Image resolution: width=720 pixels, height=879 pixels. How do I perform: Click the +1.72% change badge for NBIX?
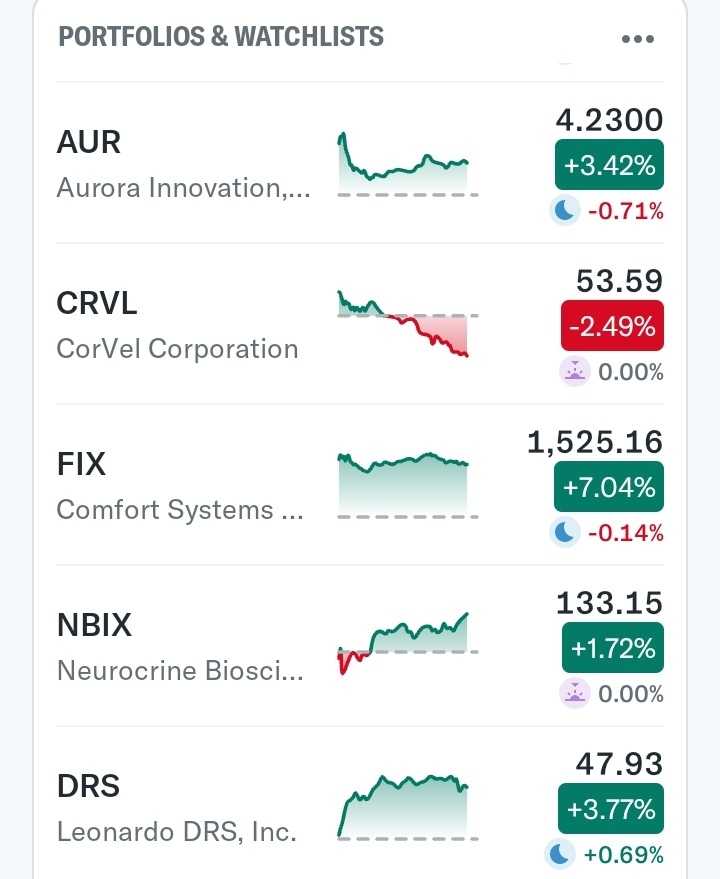click(x=612, y=649)
